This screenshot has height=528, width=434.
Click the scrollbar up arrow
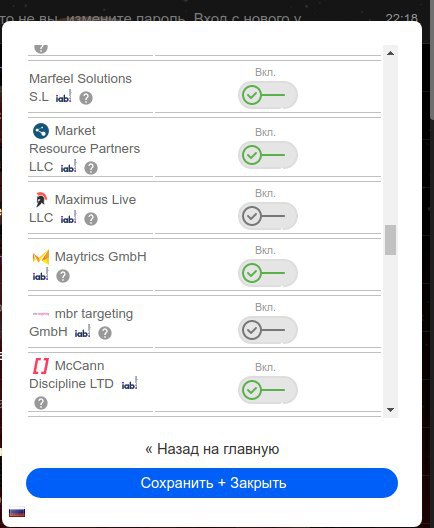tap(391, 53)
